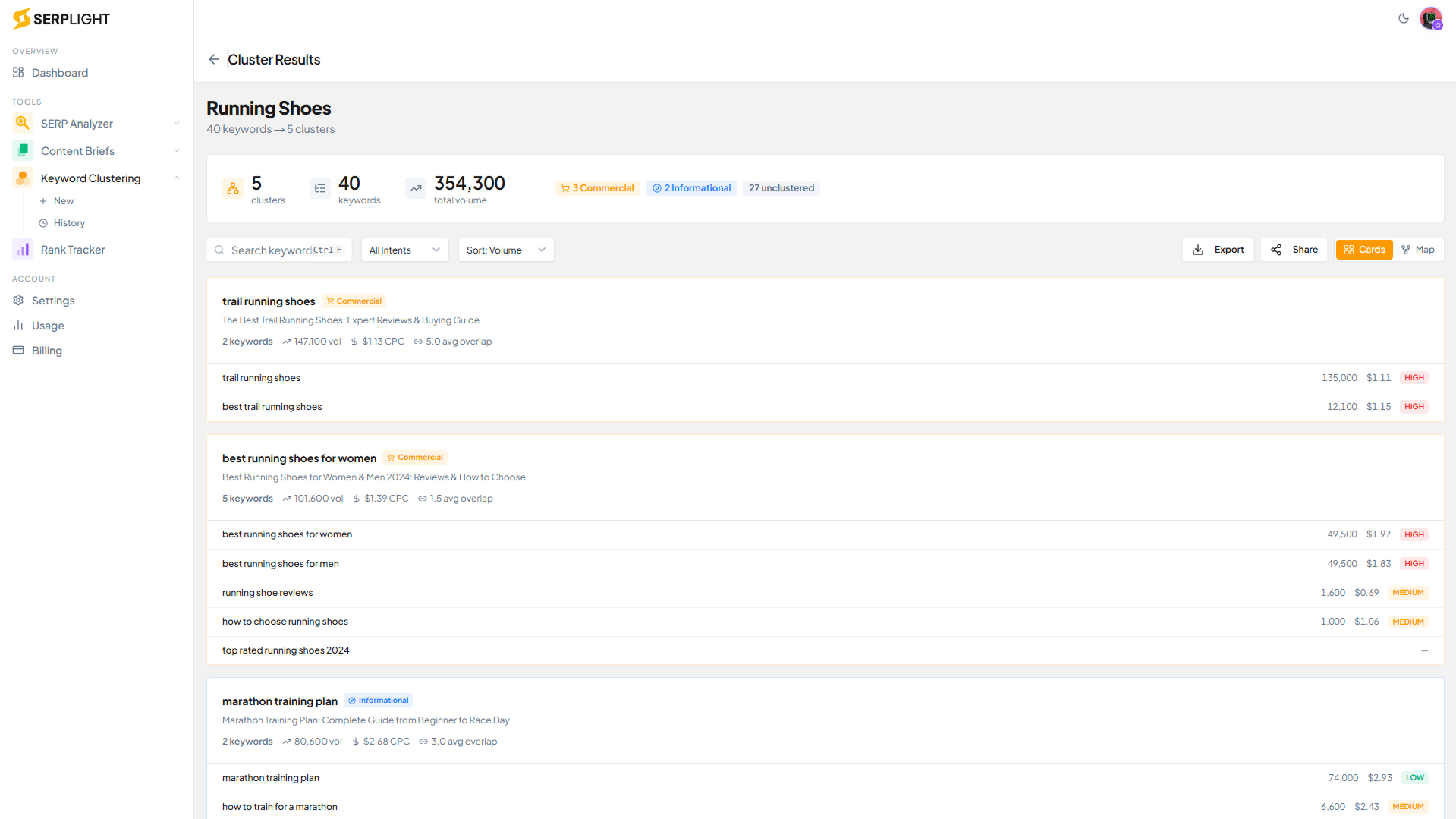Click the Serplight logo

tap(61, 18)
